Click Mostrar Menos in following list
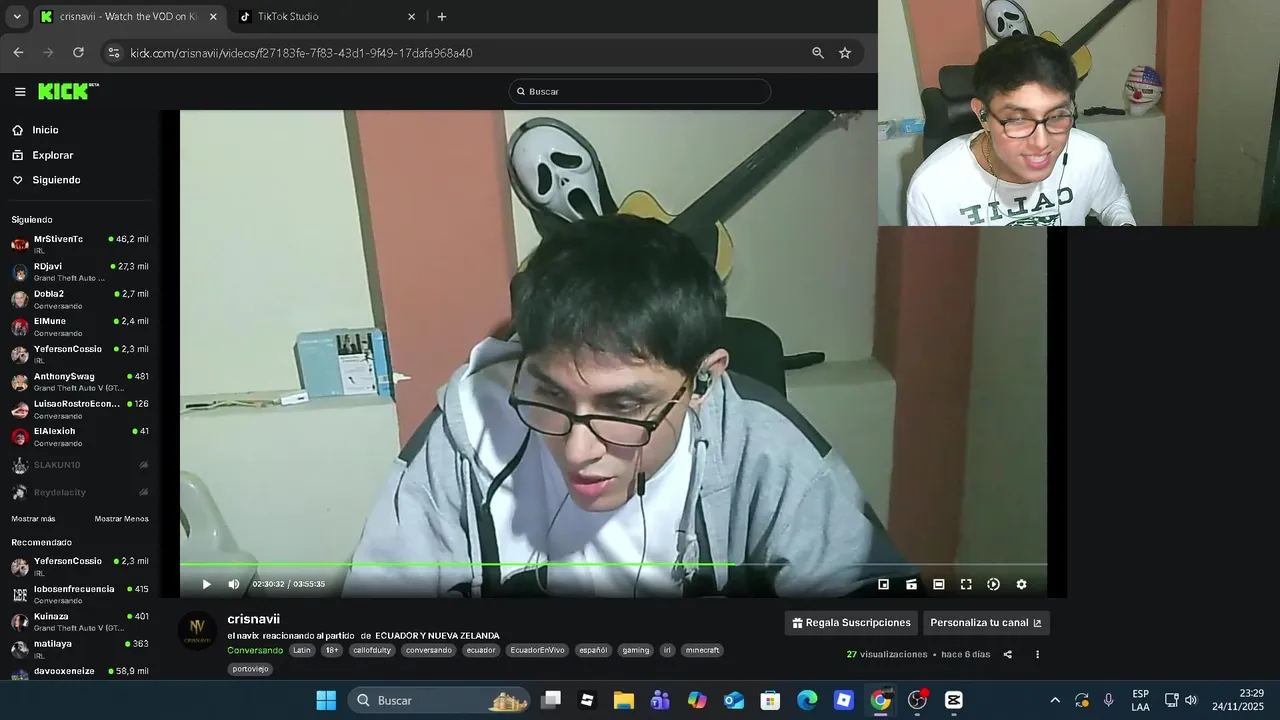The width and height of the screenshot is (1280, 720). (x=121, y=519)
